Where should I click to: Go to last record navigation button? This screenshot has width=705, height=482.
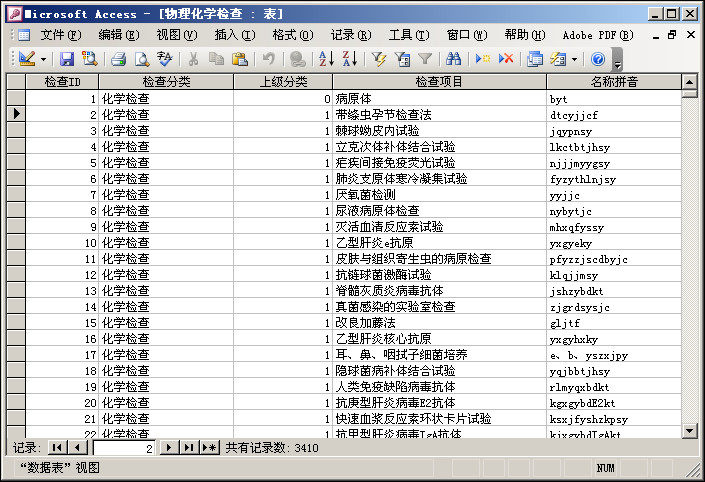pos(189,447)
